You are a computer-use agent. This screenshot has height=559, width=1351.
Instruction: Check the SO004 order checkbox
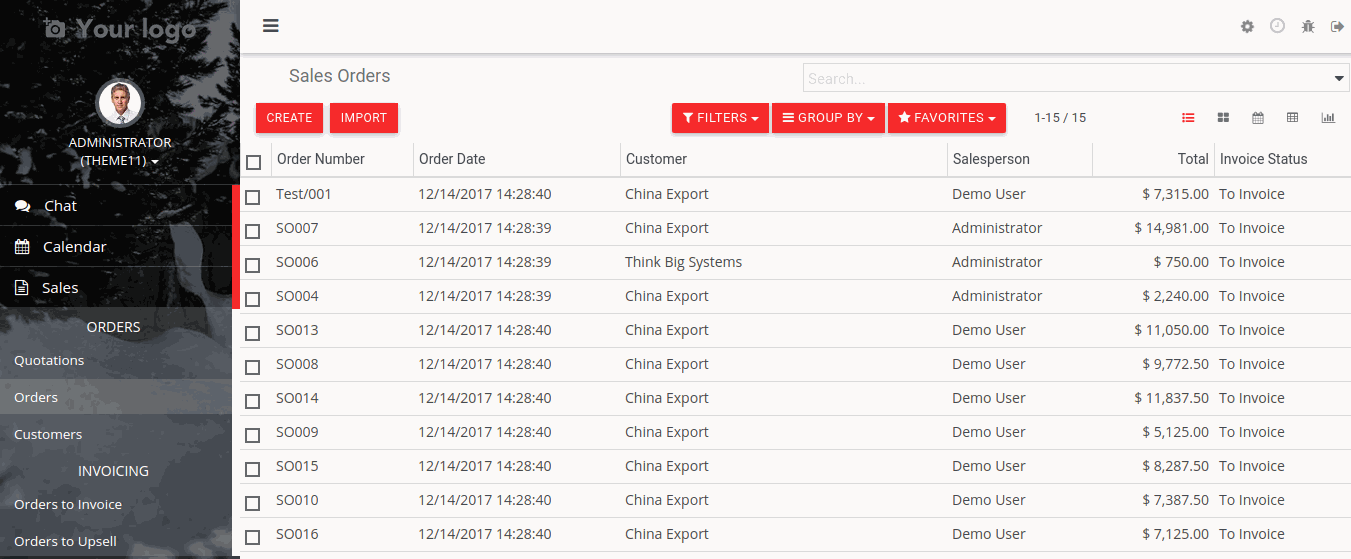pos(253,299)
